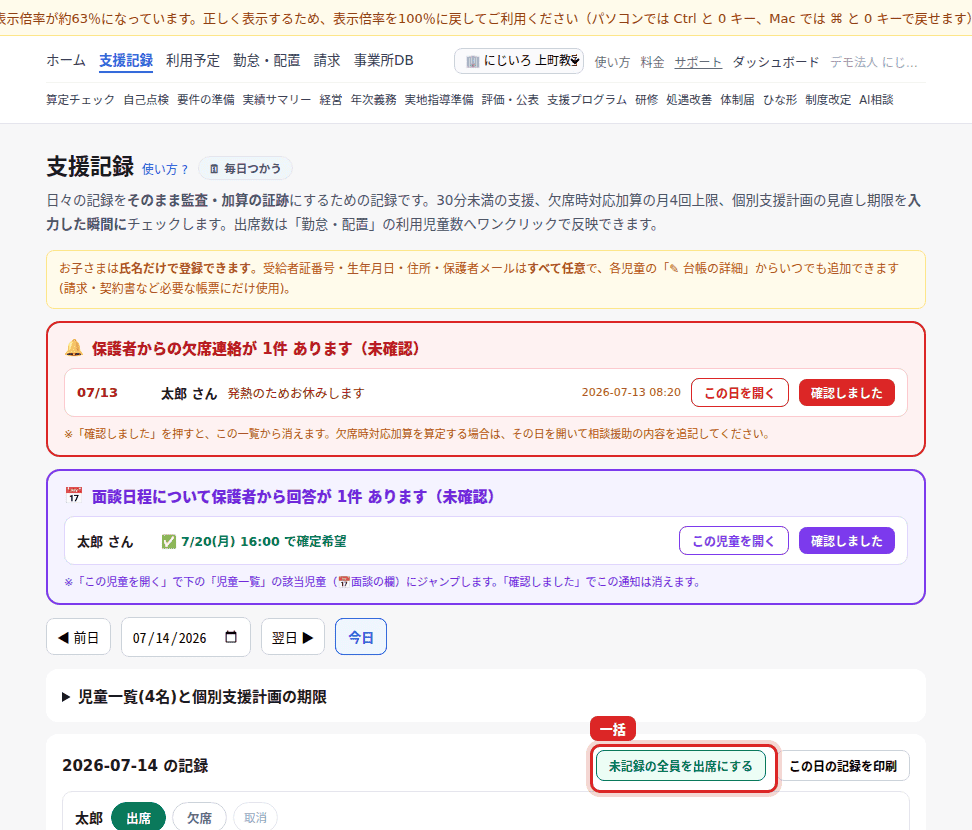The height and width of the screenshot is (830, 972).
Task: Click 発熱のためお休みします message text
Action: click(296, 394)
